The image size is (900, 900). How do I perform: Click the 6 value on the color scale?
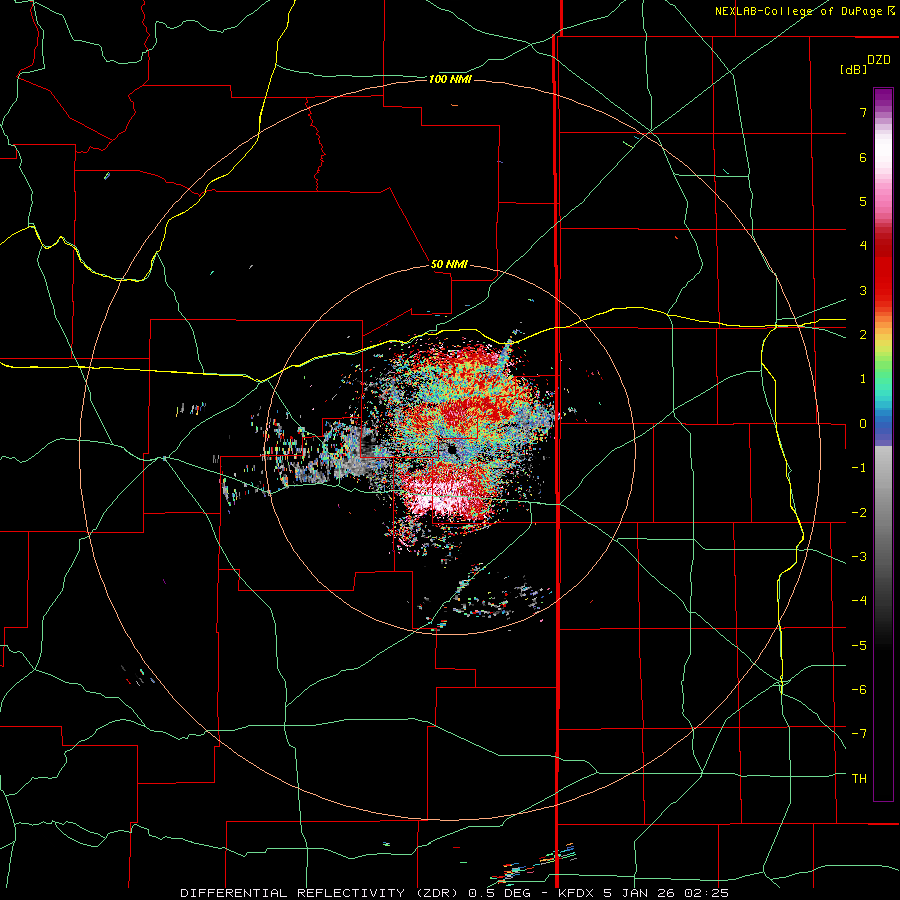tap(863, 157)
